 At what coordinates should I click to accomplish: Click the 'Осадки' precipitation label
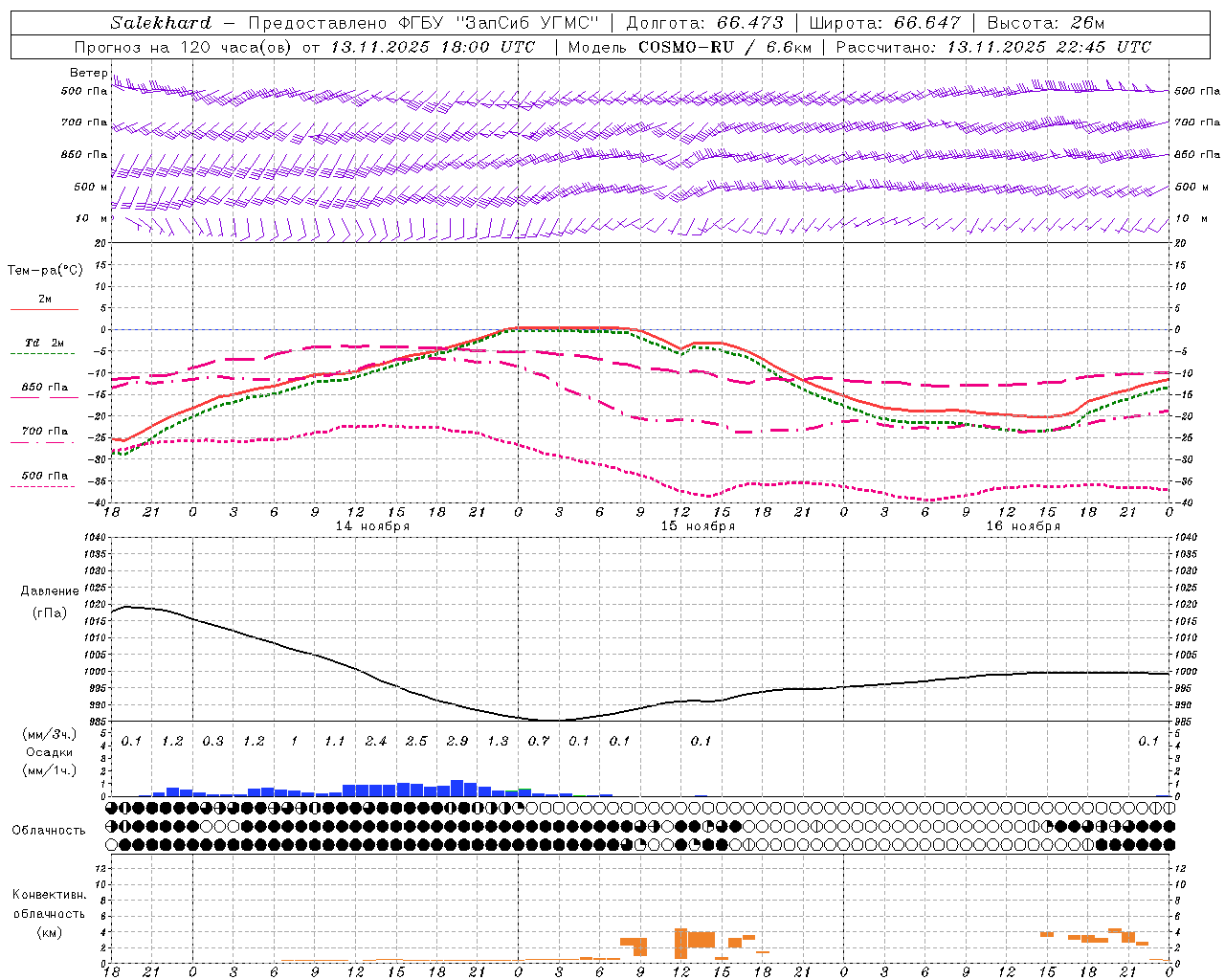49,752
